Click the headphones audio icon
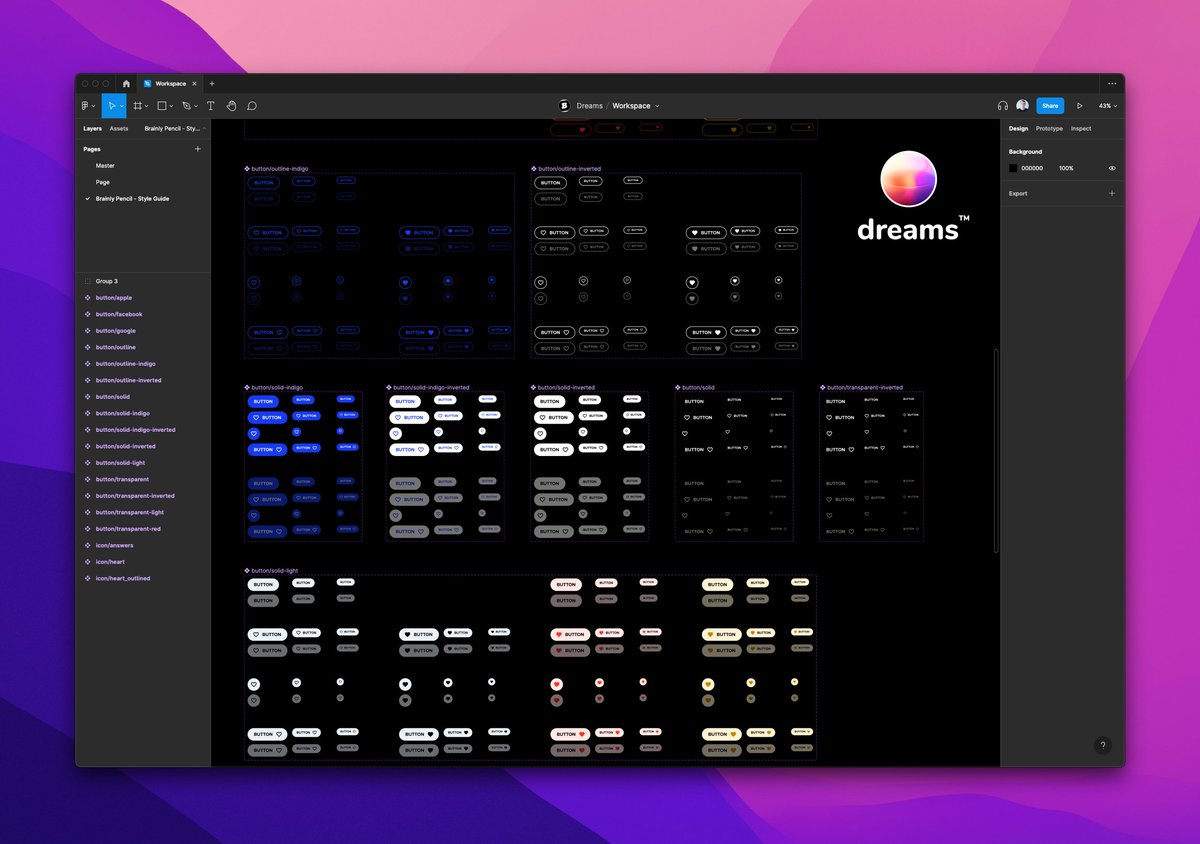The height and width of the screenshot is (844, 1200). [1003, 105]
